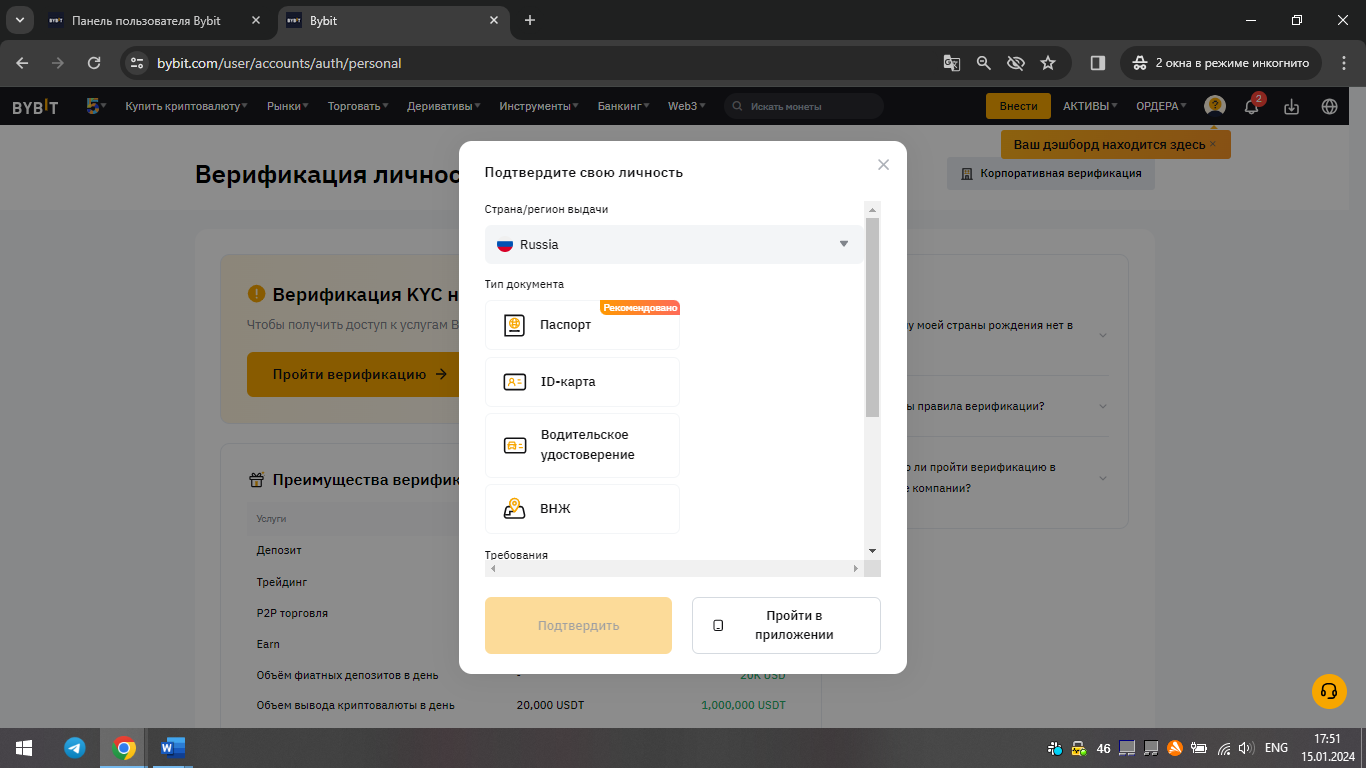Click the Google Translate icon in address bar
Viewport: 1366px width, 768px height.
[x=952, y=63]
